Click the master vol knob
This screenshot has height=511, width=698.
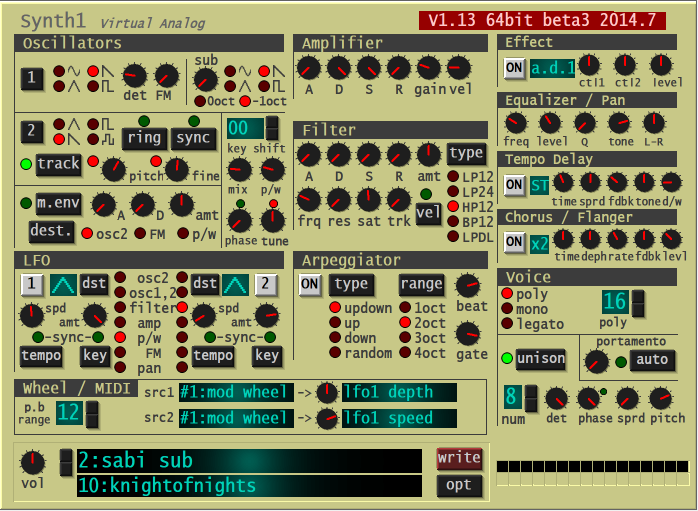33,463
